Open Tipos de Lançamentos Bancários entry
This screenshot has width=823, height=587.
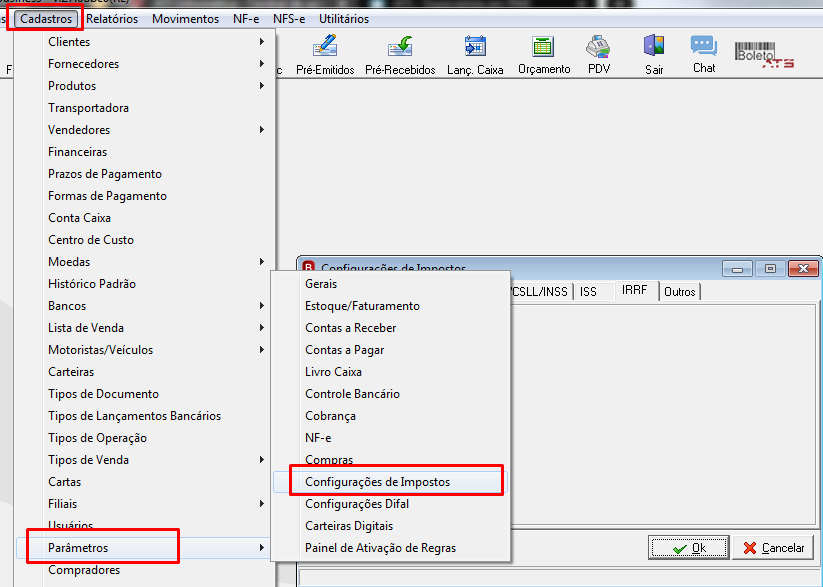(145, 416)
